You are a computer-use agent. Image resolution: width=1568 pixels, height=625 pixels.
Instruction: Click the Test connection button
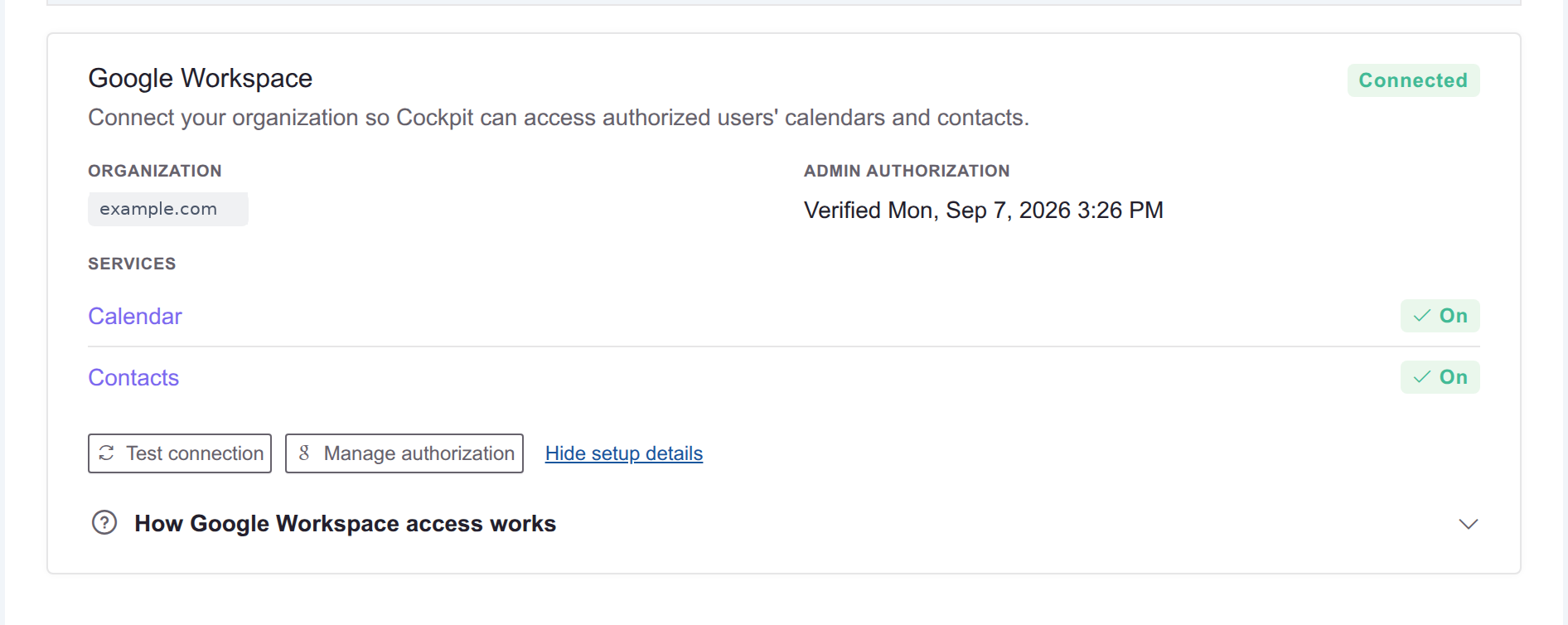[x=180, y=453]
